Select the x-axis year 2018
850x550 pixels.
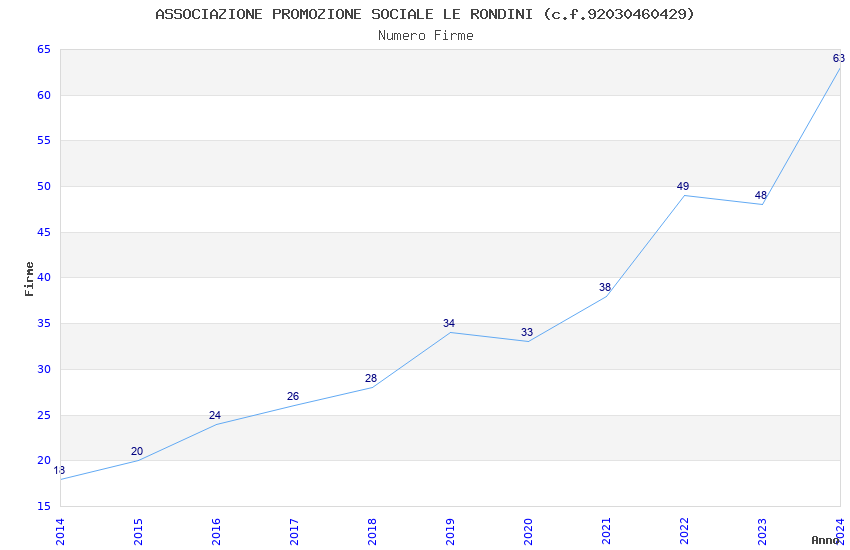(x=372, y=532)
